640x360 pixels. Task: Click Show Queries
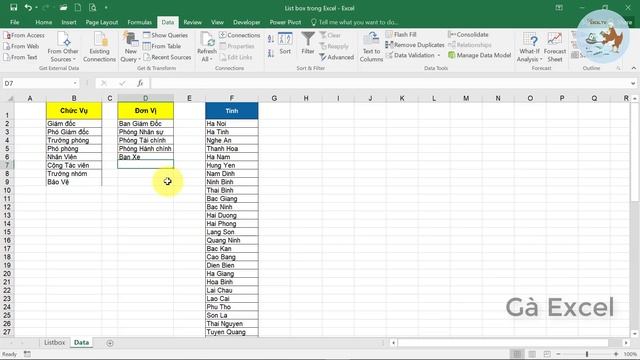(x=165, y=35)
